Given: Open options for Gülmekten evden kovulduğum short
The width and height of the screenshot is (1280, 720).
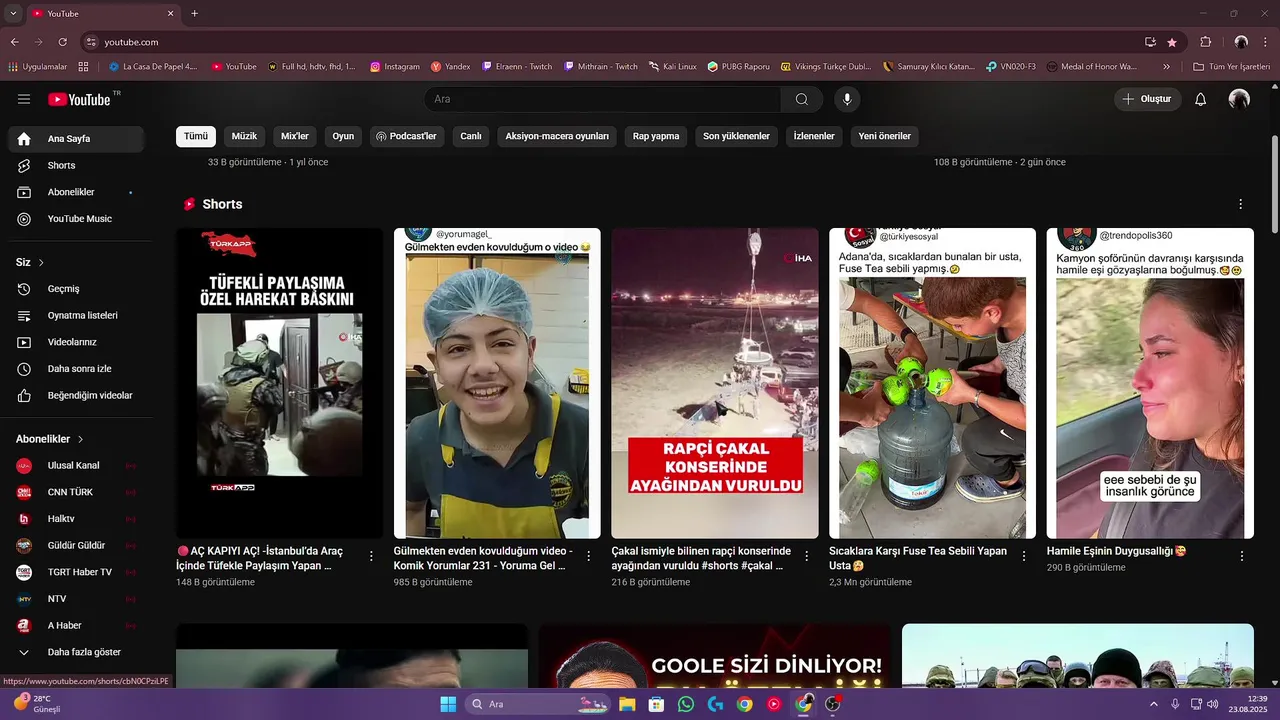Looking at the screenshot, I should pyautogui.click(x=588, y=556).
